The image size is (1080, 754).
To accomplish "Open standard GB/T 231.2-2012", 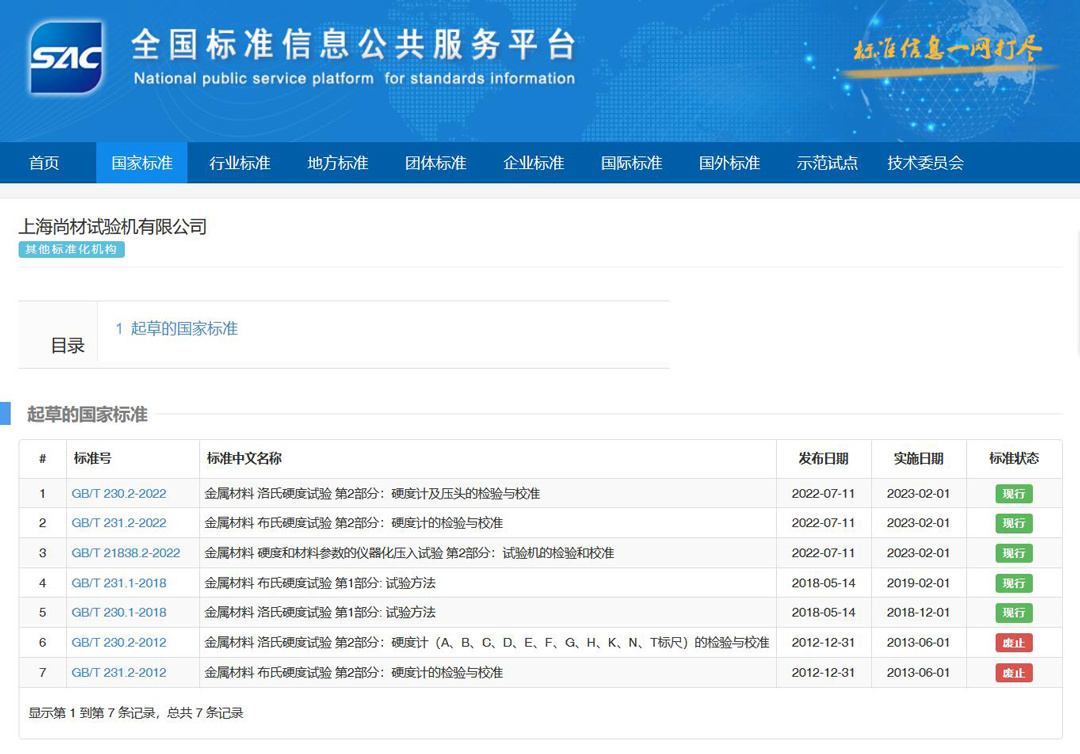I will point(119,673).
